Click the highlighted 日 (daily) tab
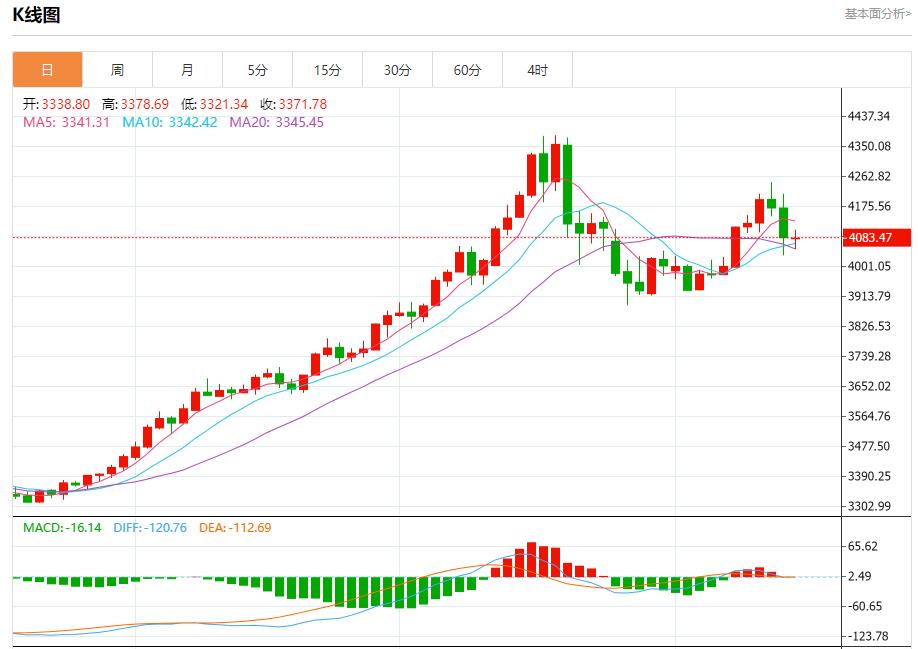The width and height of the screenshot is (918, 649). 47,70
